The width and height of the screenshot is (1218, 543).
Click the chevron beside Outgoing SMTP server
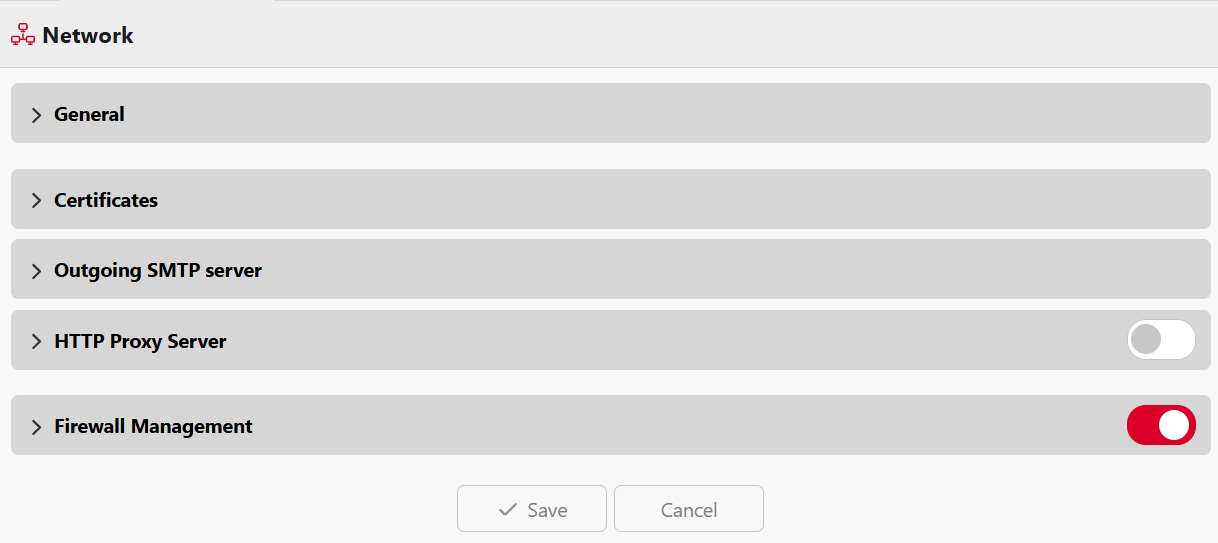[36, 271]
